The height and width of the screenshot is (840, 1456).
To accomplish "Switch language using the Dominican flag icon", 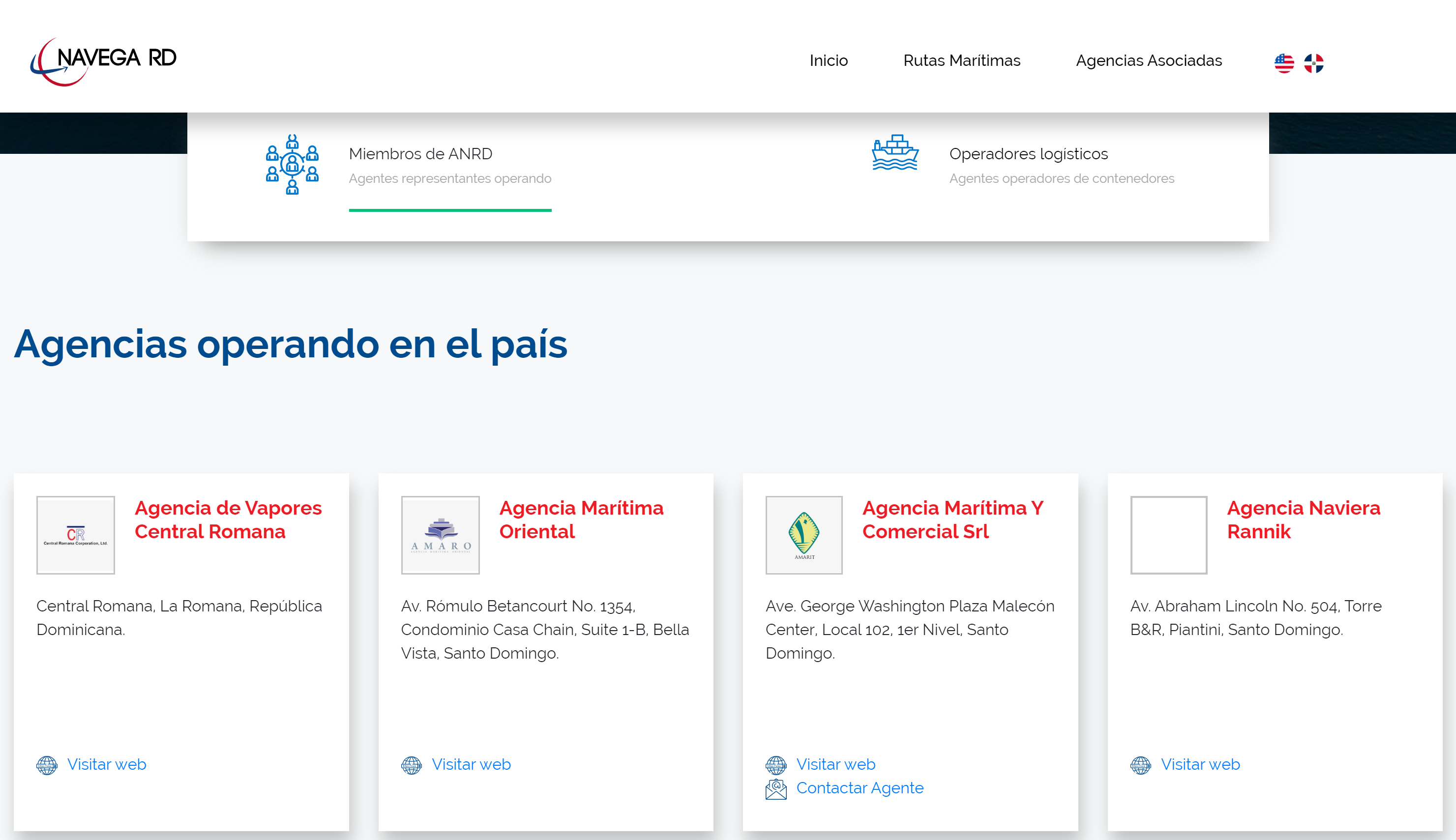I will pos(1313,63).
